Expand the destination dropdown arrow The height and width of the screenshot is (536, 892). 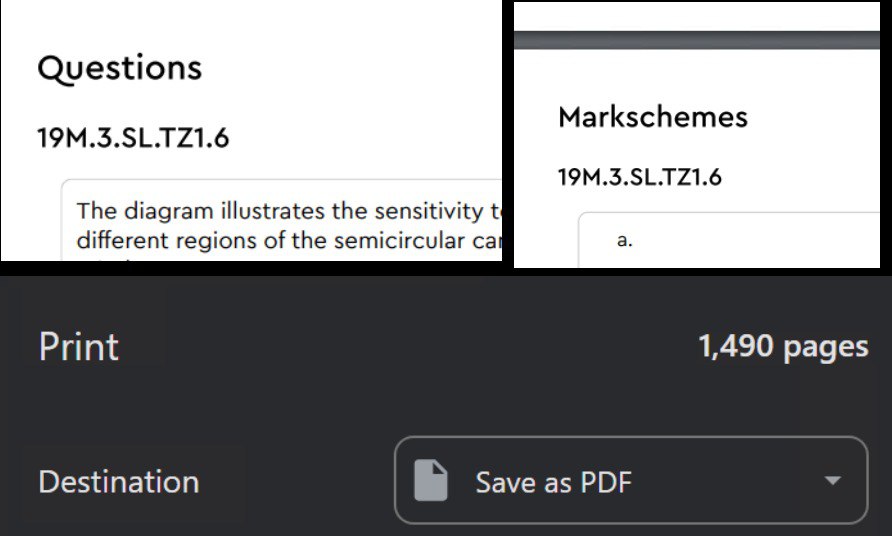coord(832,481)
